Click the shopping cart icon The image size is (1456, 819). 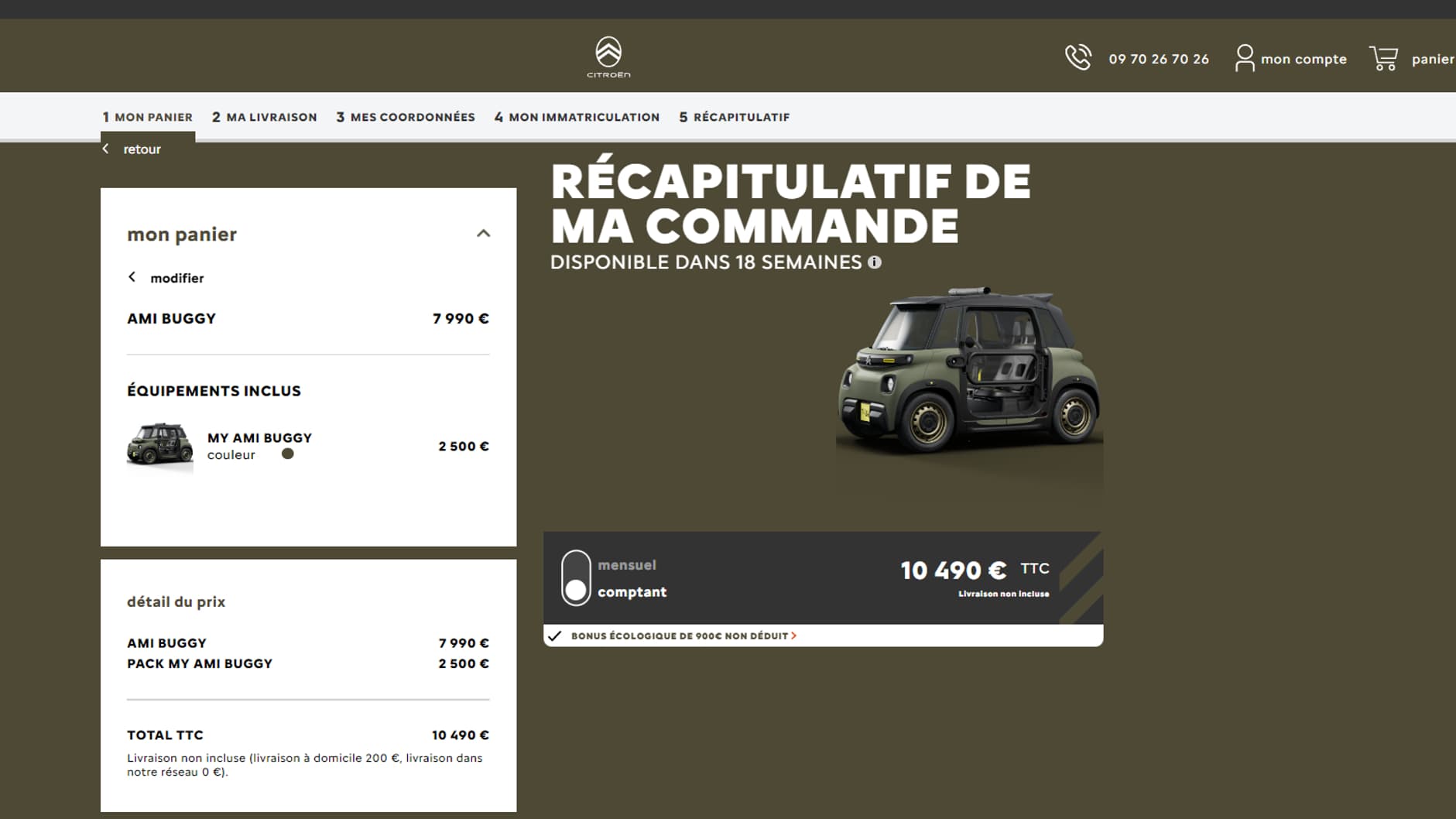coord(1383,58)
